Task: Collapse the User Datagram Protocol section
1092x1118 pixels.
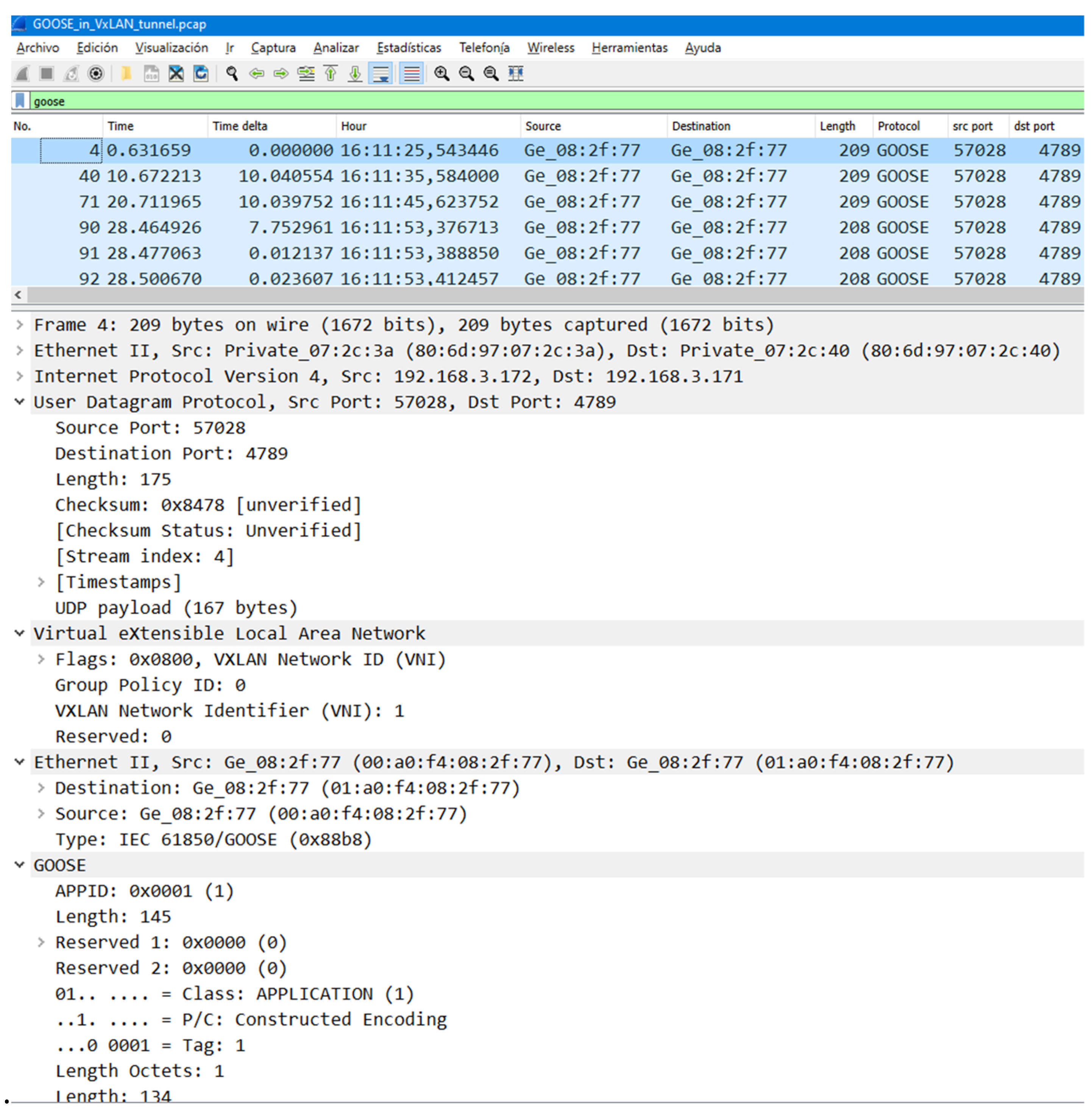Action: [x=20, y=402]
